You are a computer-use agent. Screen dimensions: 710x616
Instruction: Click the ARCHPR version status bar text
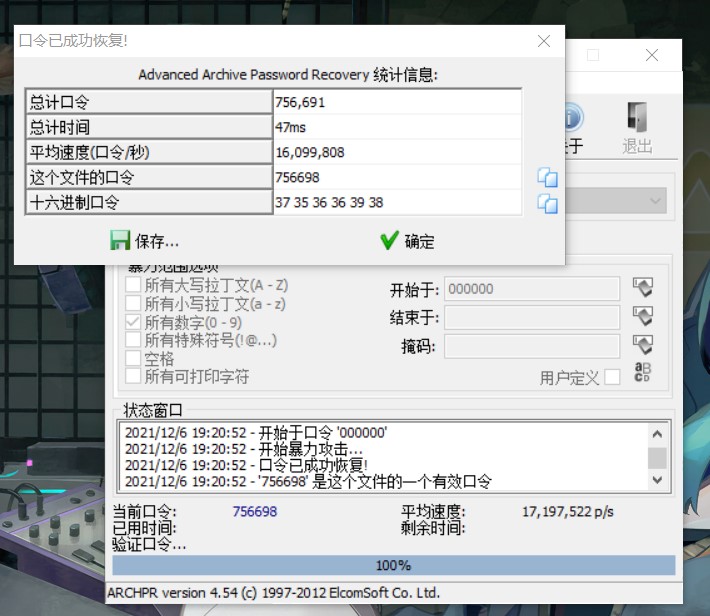273,592
